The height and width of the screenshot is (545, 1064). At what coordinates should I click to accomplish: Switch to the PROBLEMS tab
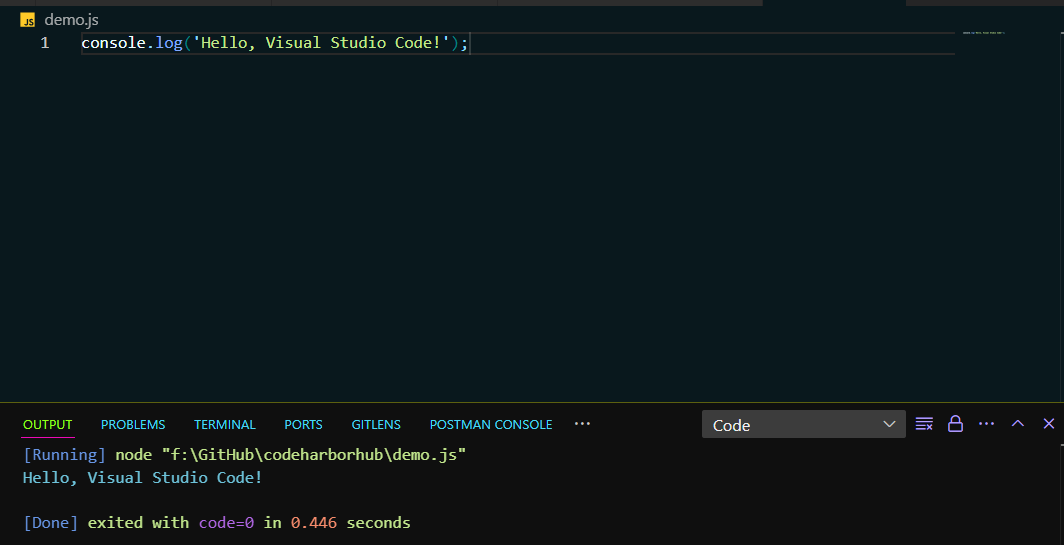coord(133,425)
